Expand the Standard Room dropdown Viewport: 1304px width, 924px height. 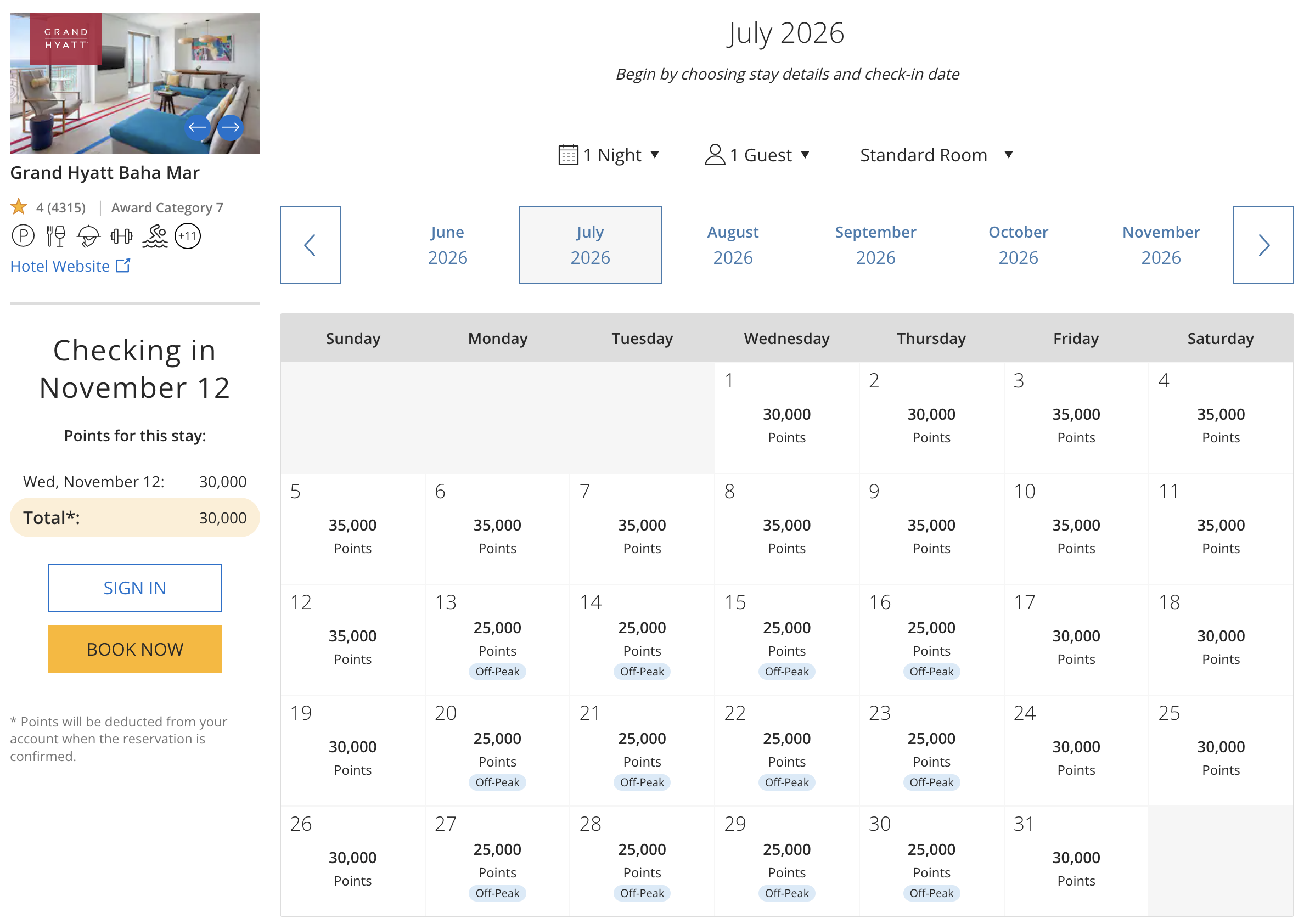tap(936, 155)
